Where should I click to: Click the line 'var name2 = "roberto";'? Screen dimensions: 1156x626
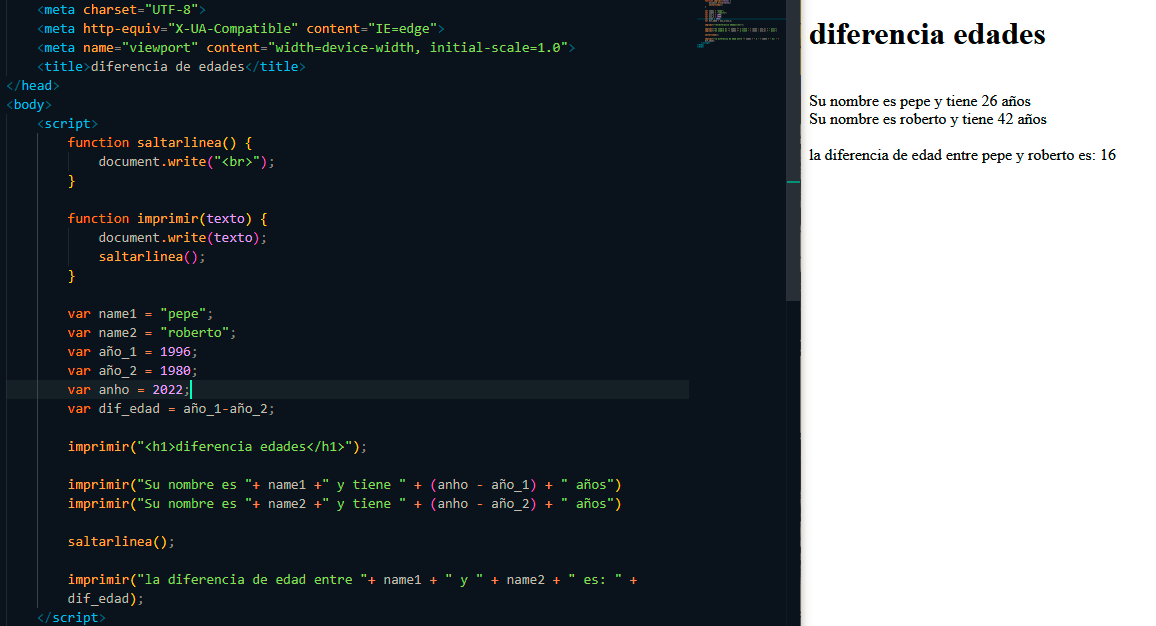(152, 333)
